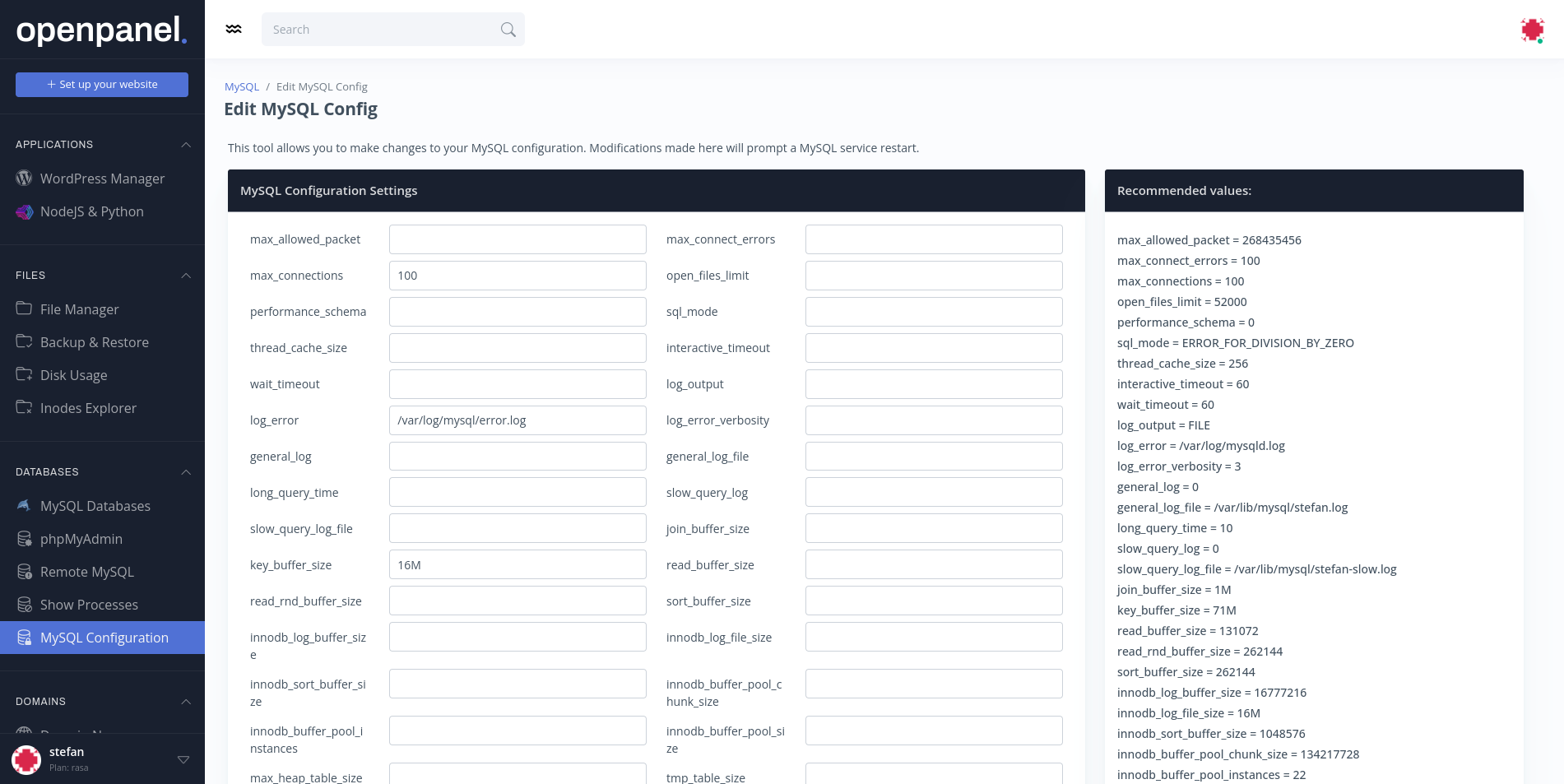Click the read_buffer_size input field
Image resolution: width=1564 pixels, height=784 pixels.
[x=934, y=565]
